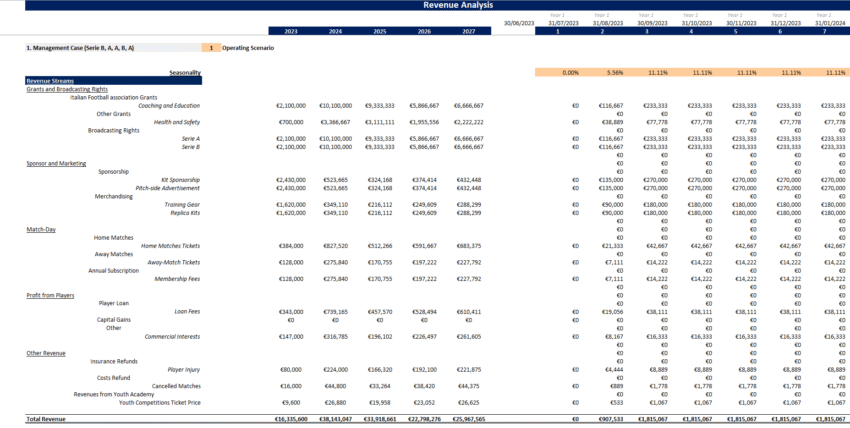Select the 'Player Injury' row label
850x428 pixels.
pos(184,370)
